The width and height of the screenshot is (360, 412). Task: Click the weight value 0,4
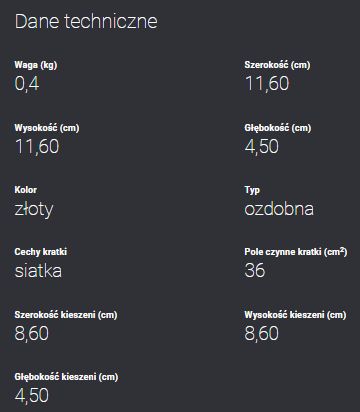coord(27,83)
